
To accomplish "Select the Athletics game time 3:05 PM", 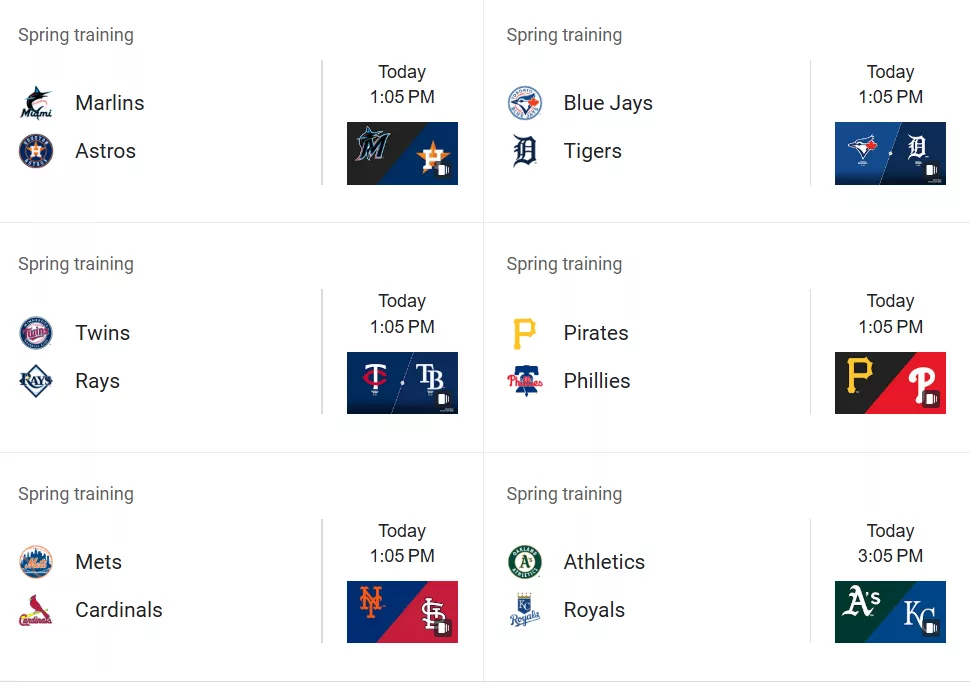I will [890, 556].
